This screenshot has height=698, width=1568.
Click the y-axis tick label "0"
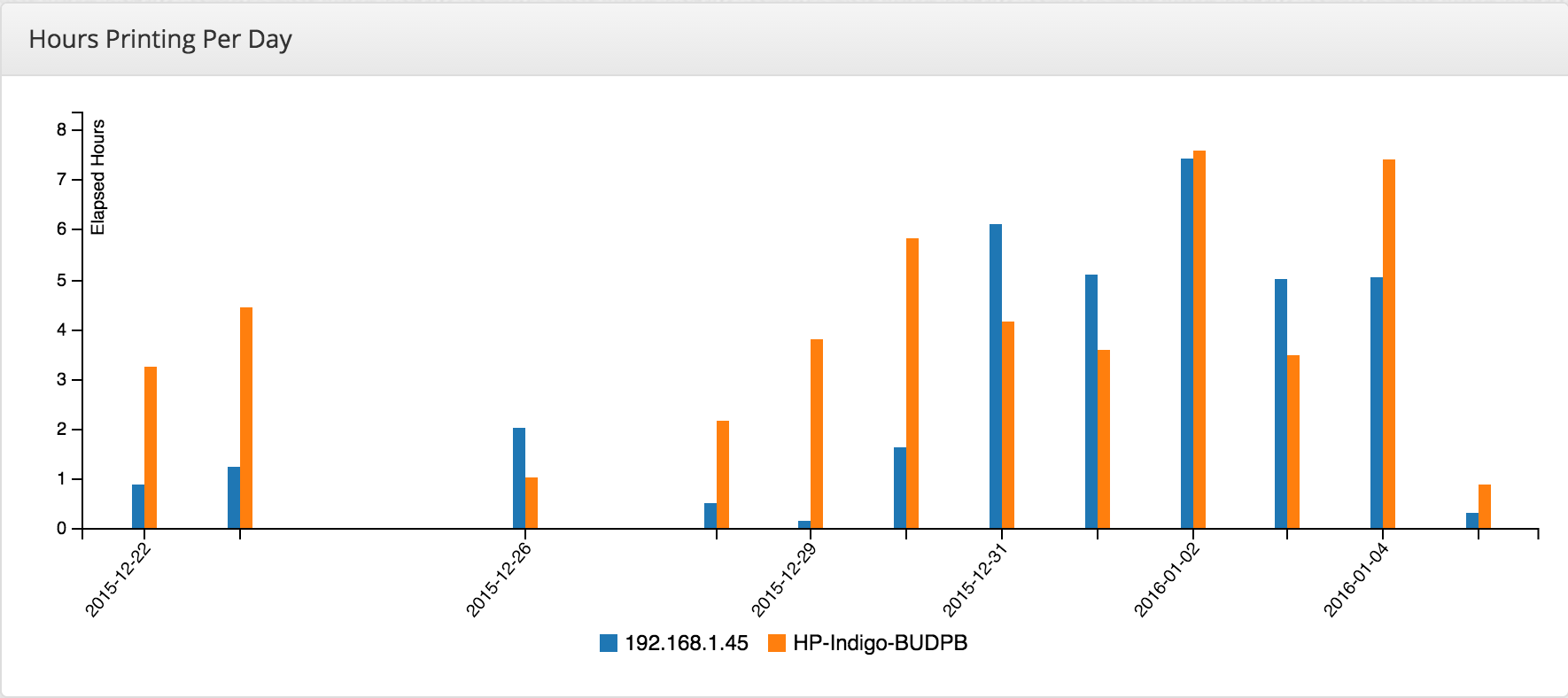click(x=62, y=529)
